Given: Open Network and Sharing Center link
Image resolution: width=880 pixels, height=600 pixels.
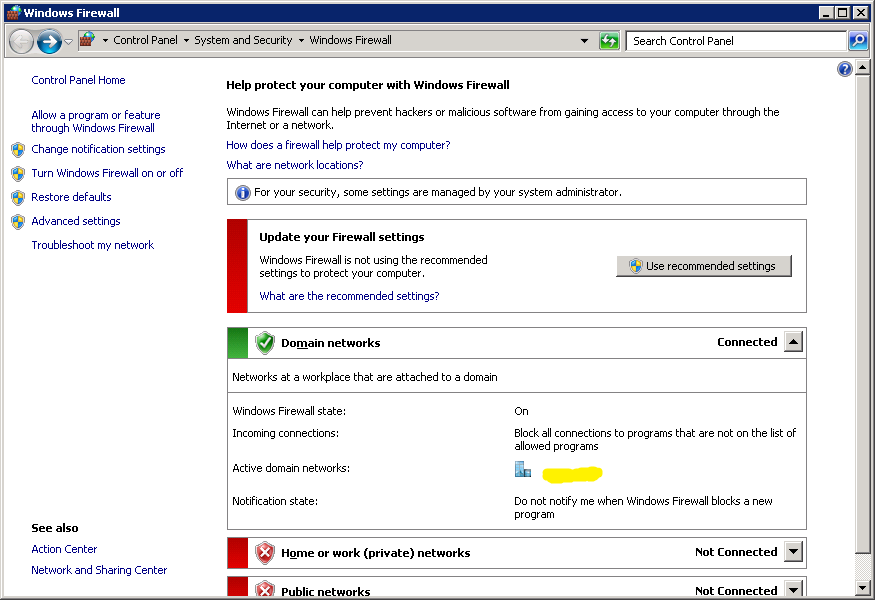Looking at the screenshot, I should coord(99,570).
